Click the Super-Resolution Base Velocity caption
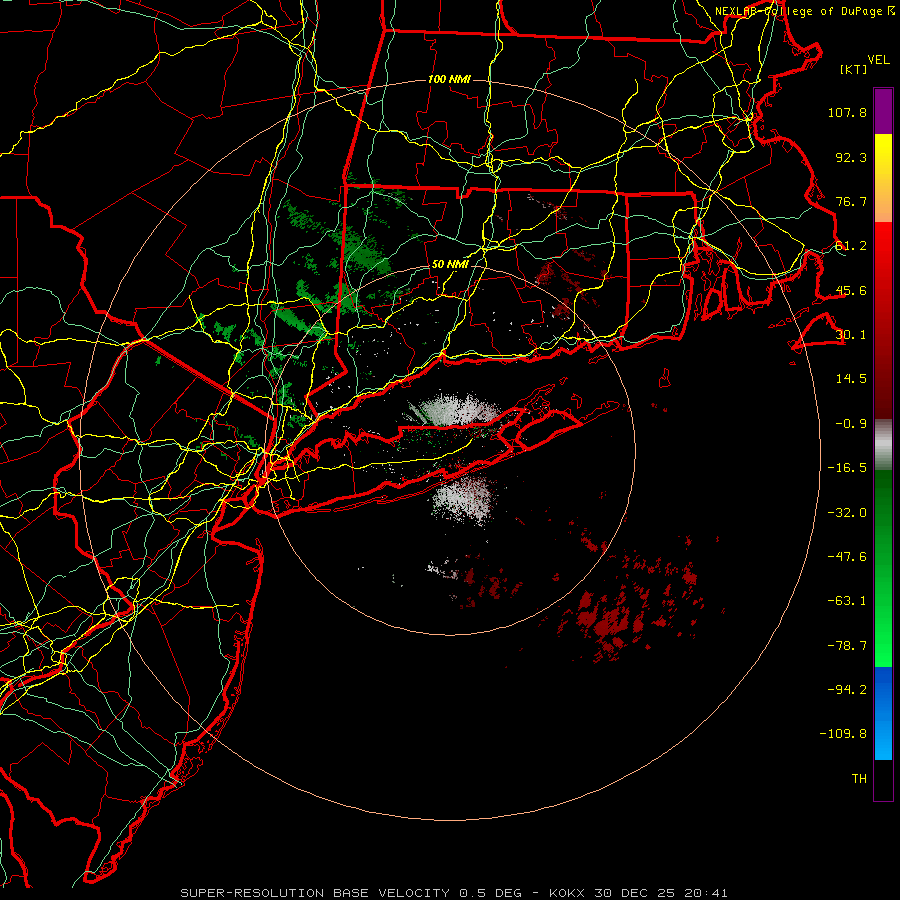 (x=454, y=893)
